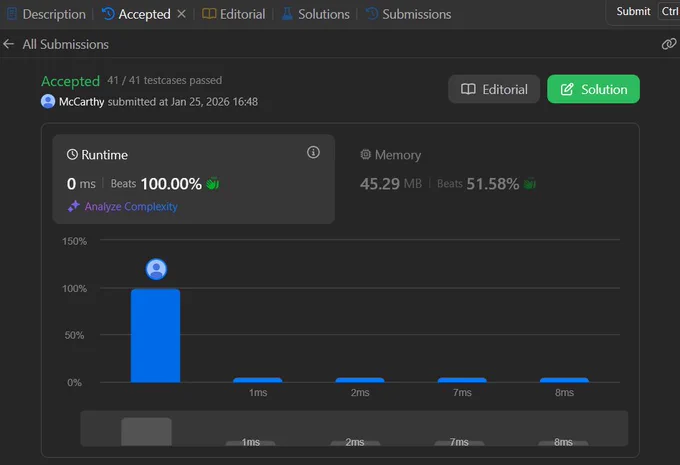Click the clapping hands icon beside 51.58%
Screen dimensions: 680x465
click(x=530, y=184)
